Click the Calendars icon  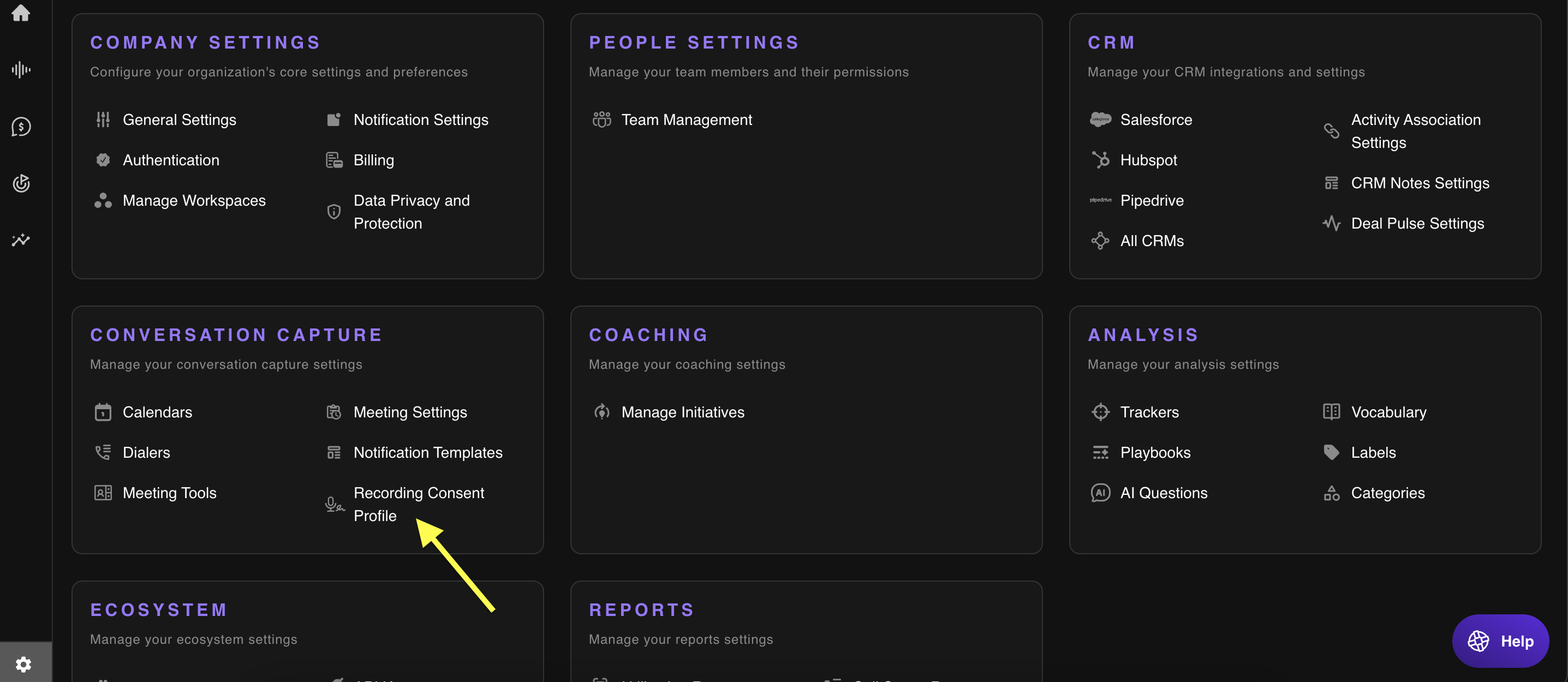pos(103,412)
